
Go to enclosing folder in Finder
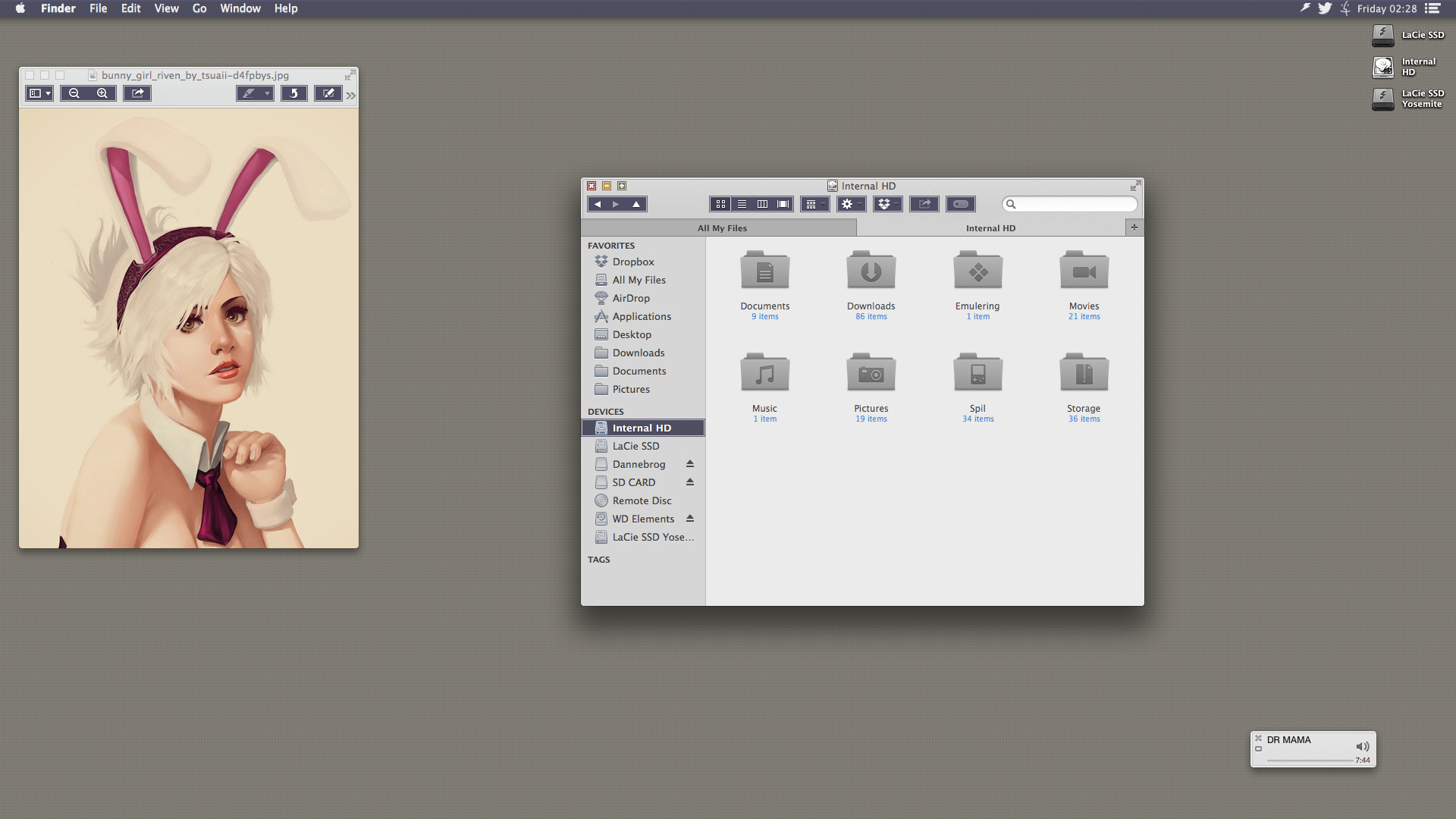[636, 204]
